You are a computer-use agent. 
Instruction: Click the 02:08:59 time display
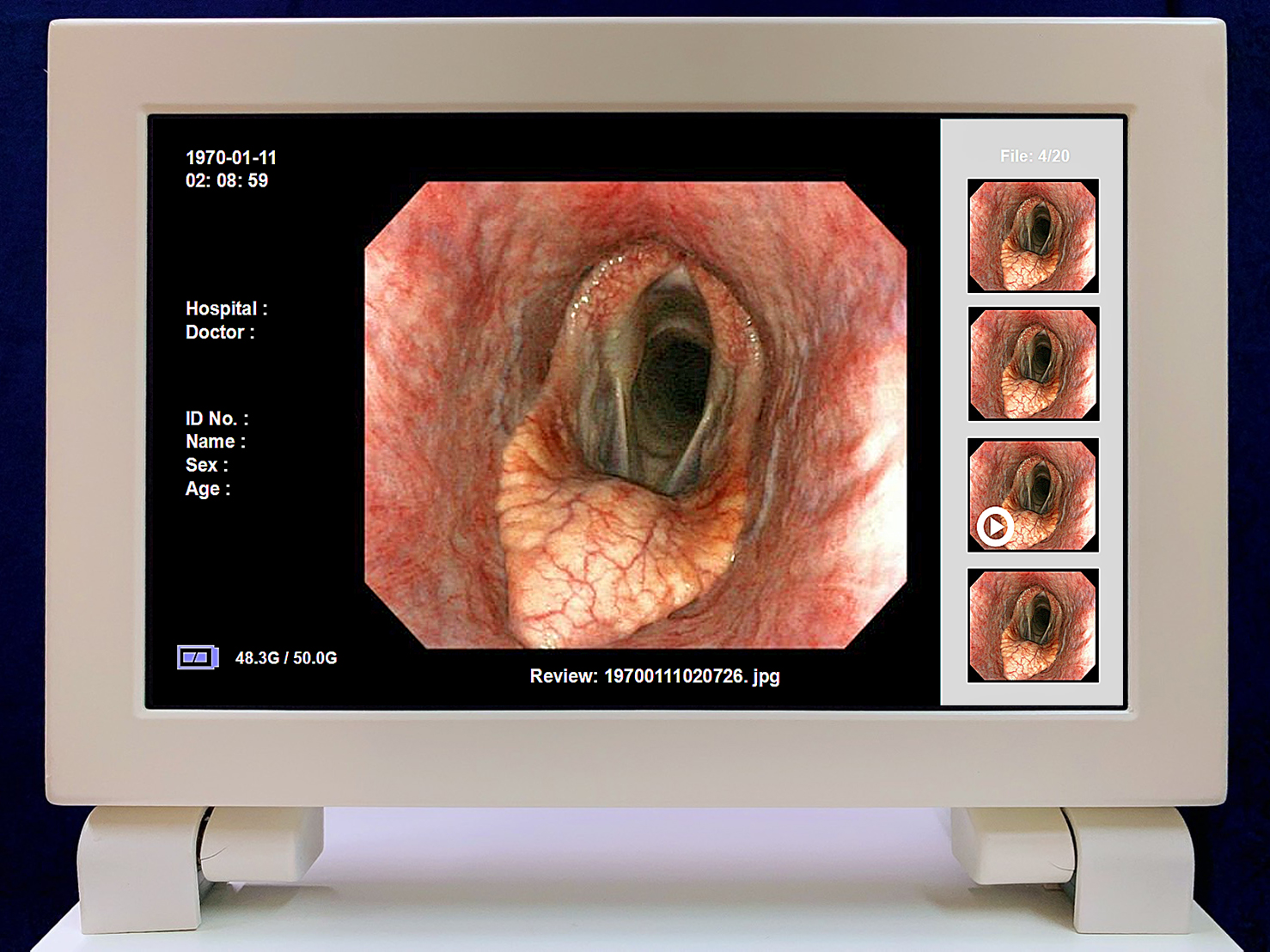tap(227, 180)
